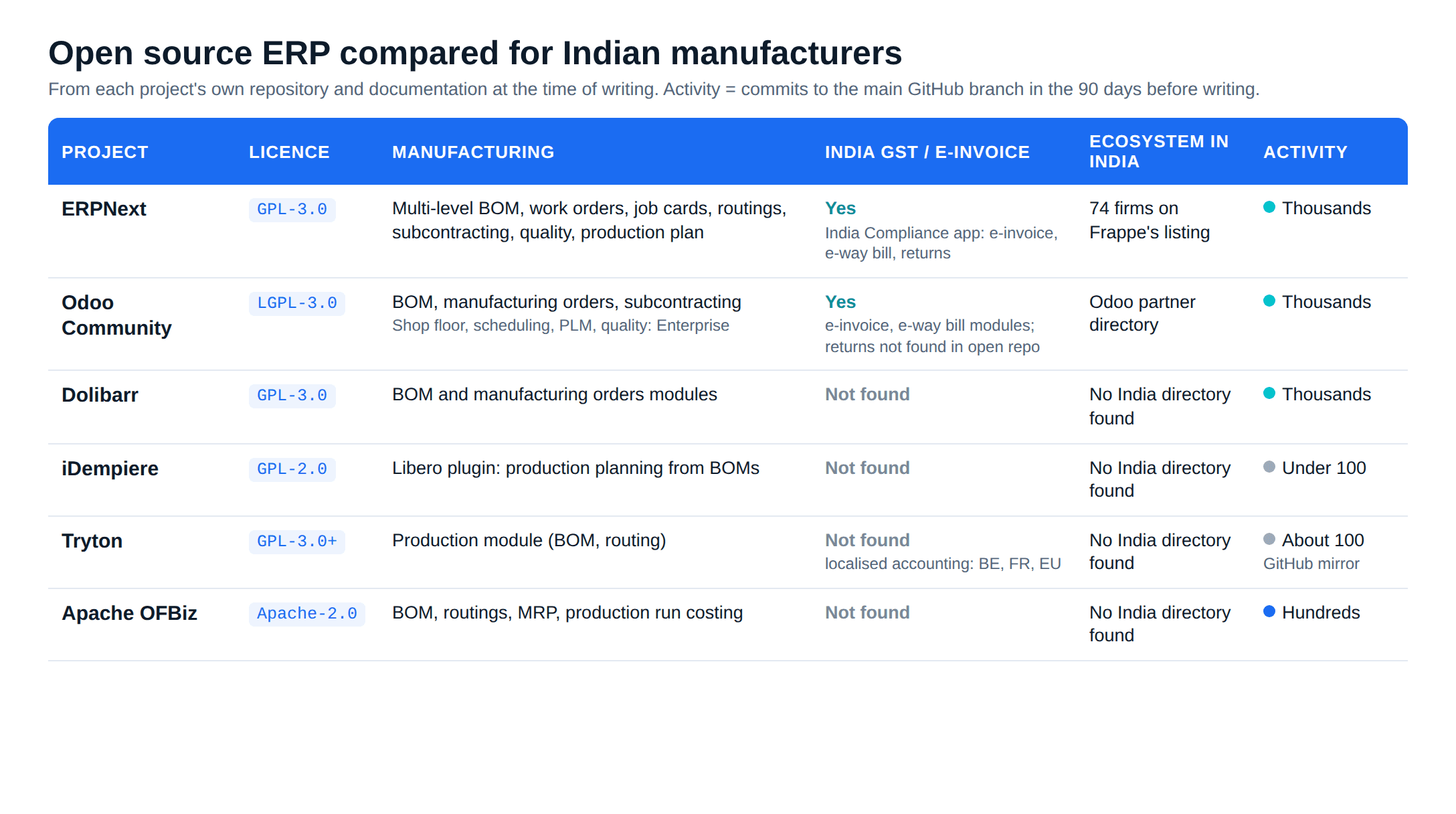Click the GPL-2.0 licence badge
1456x814 pixels.
[292, 469]
